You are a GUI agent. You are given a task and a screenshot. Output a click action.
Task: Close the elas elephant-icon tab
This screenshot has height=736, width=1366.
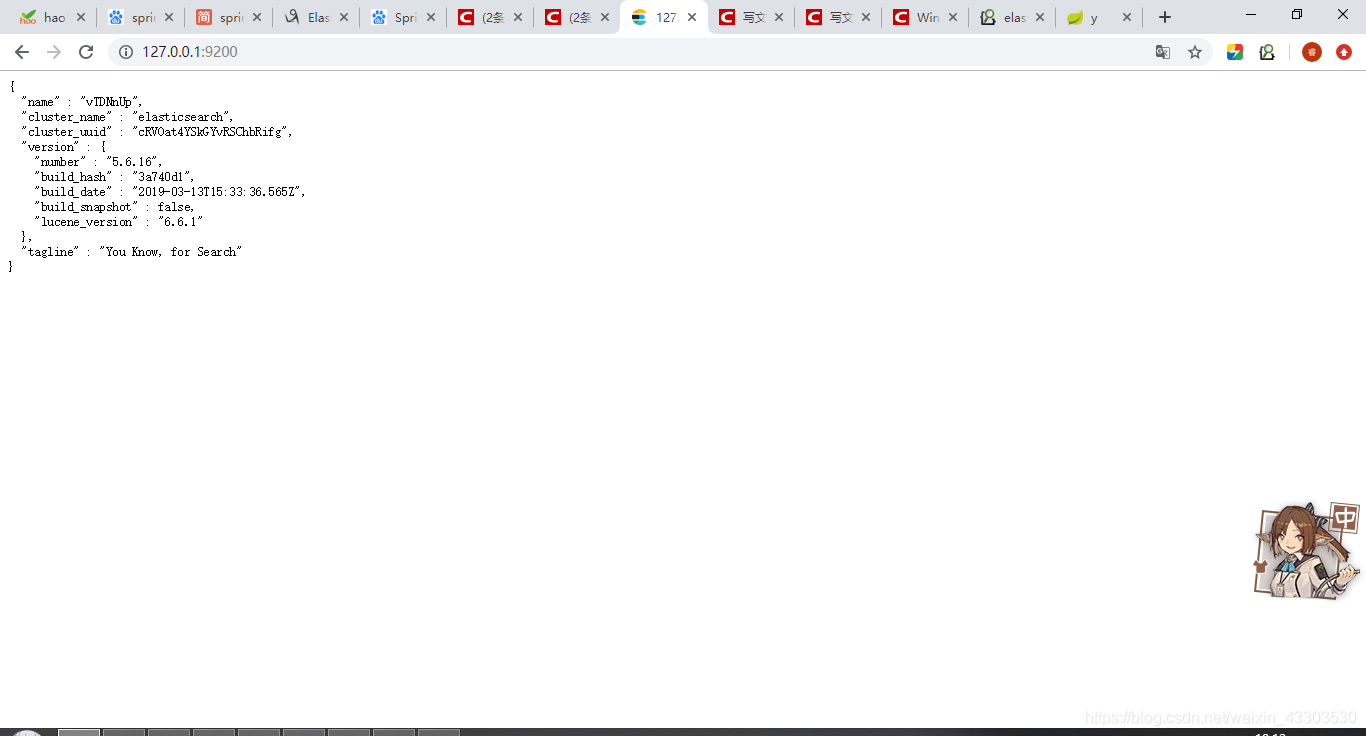(1040, 17)
